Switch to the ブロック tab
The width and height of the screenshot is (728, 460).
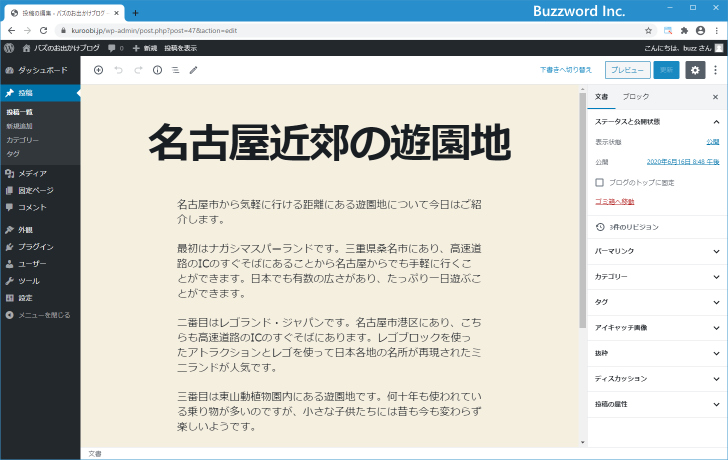(636, 97)
